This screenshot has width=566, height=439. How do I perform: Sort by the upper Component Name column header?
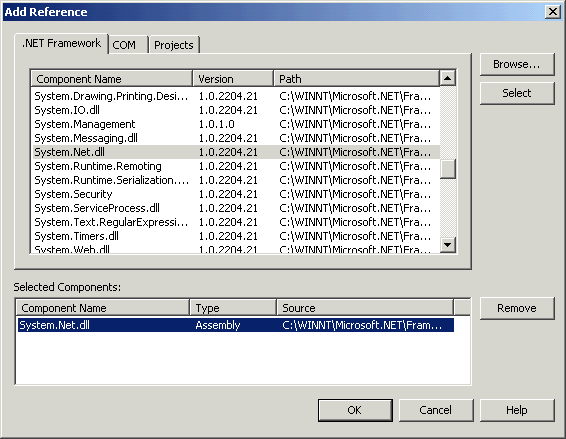pos(112,79)
